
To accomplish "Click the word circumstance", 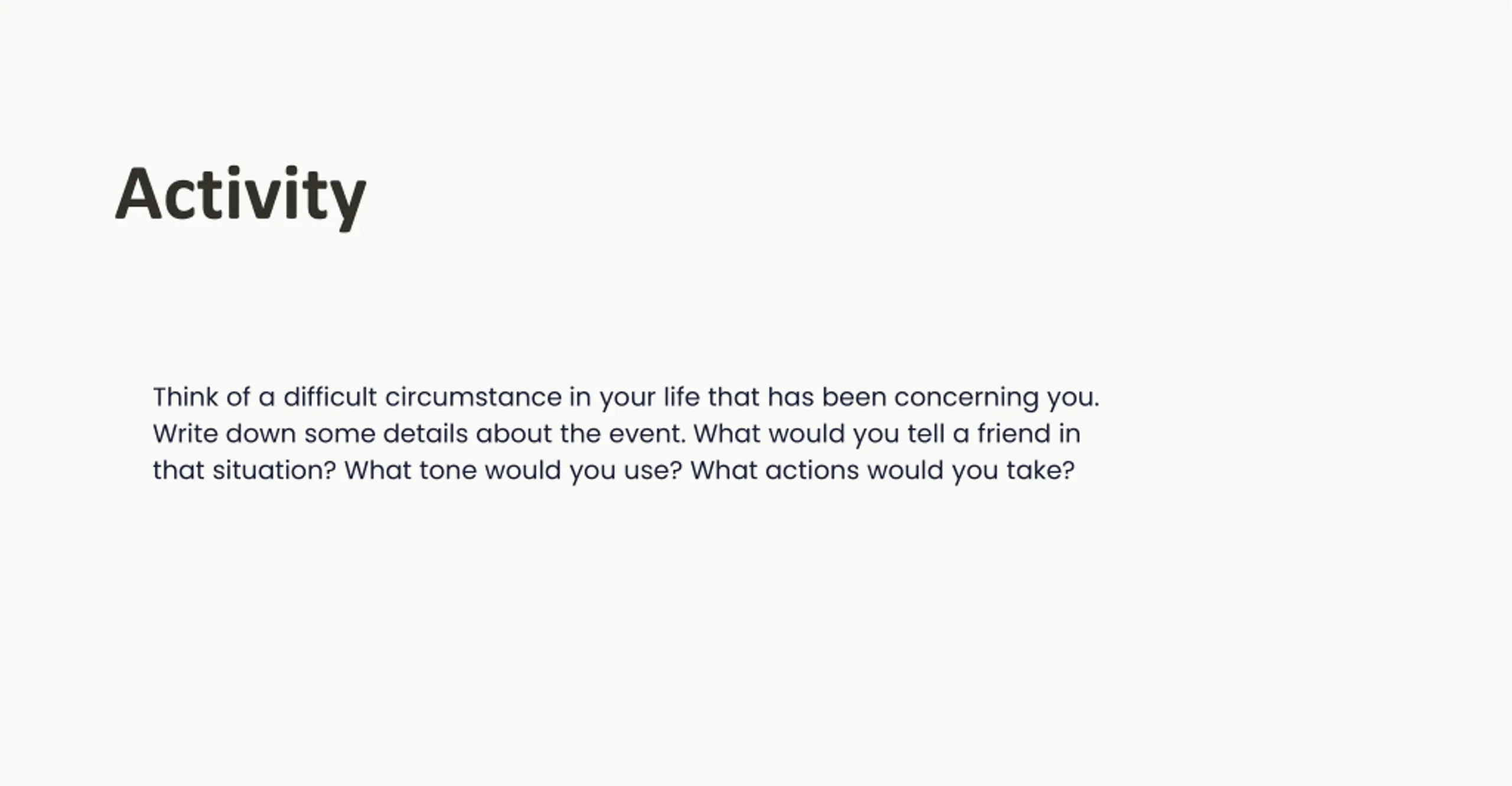I will click(474, 397).
